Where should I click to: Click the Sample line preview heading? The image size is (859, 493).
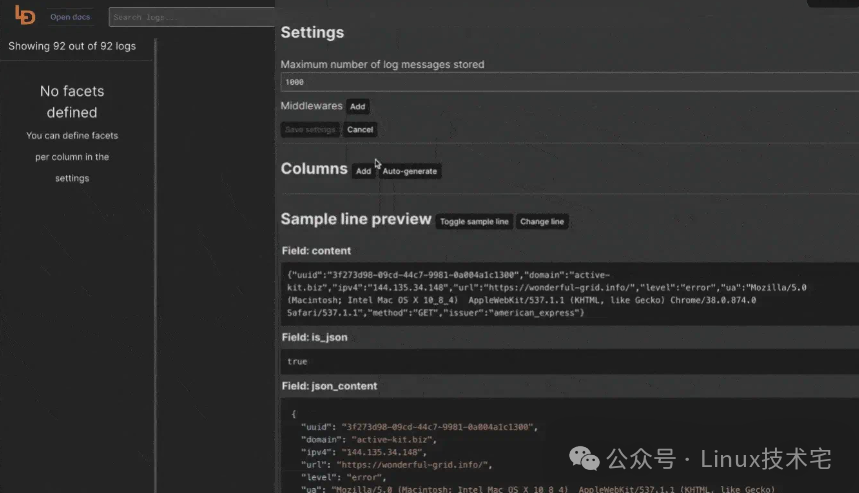[x=356, y=219]
